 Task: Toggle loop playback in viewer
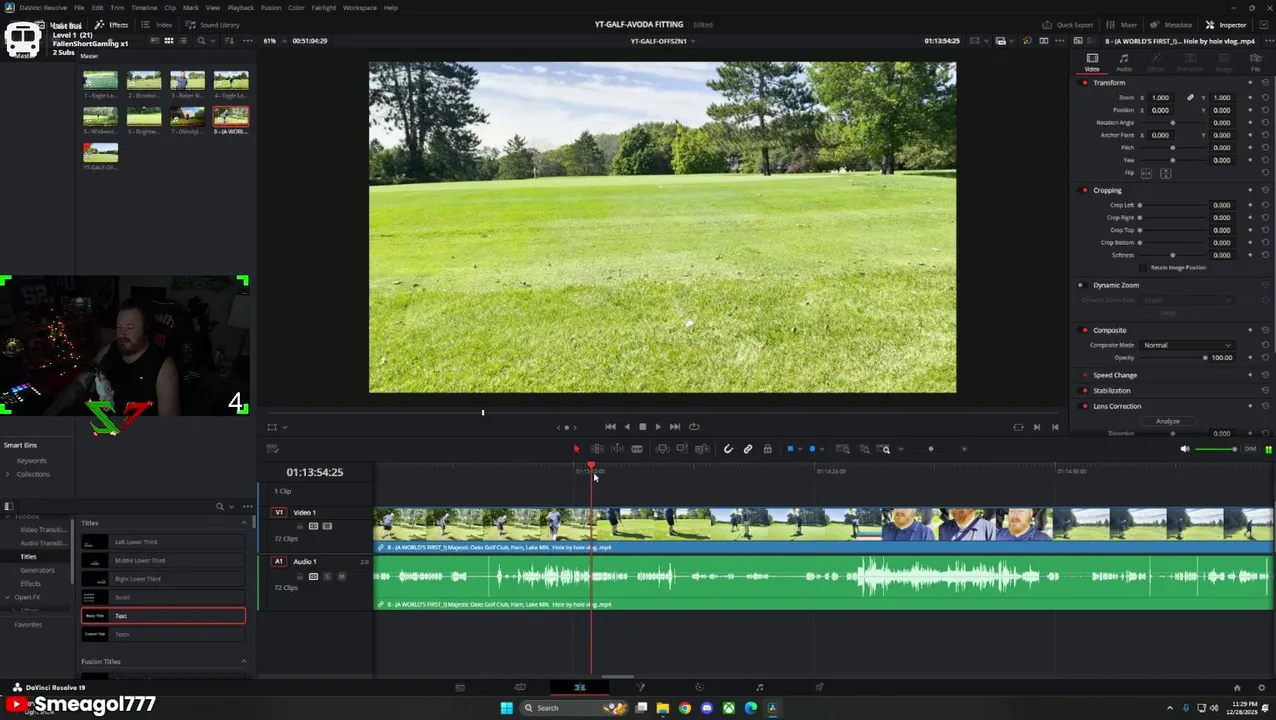(x=694, y=427)
